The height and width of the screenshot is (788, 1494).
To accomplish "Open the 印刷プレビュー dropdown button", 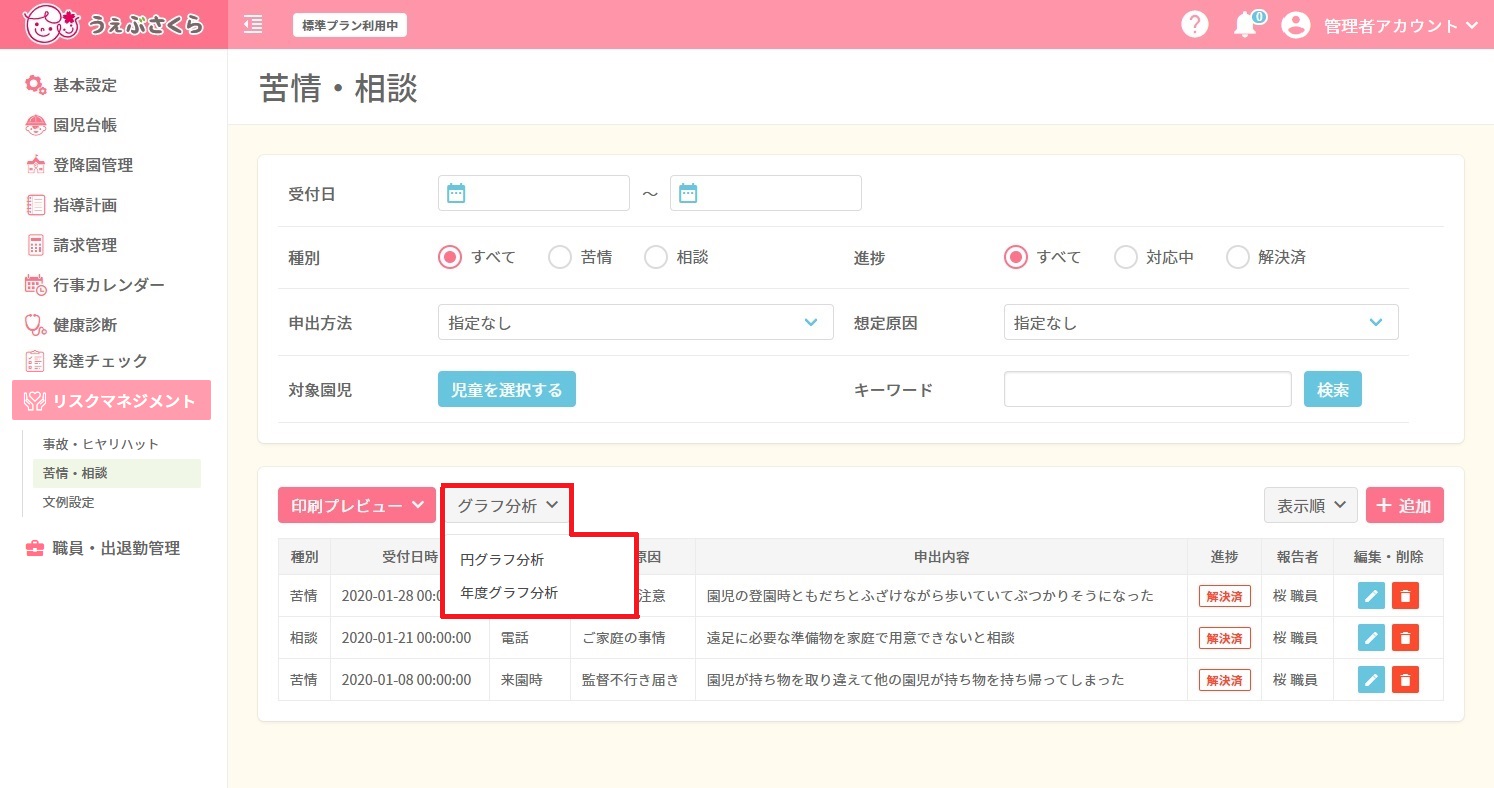I will 357,505.
